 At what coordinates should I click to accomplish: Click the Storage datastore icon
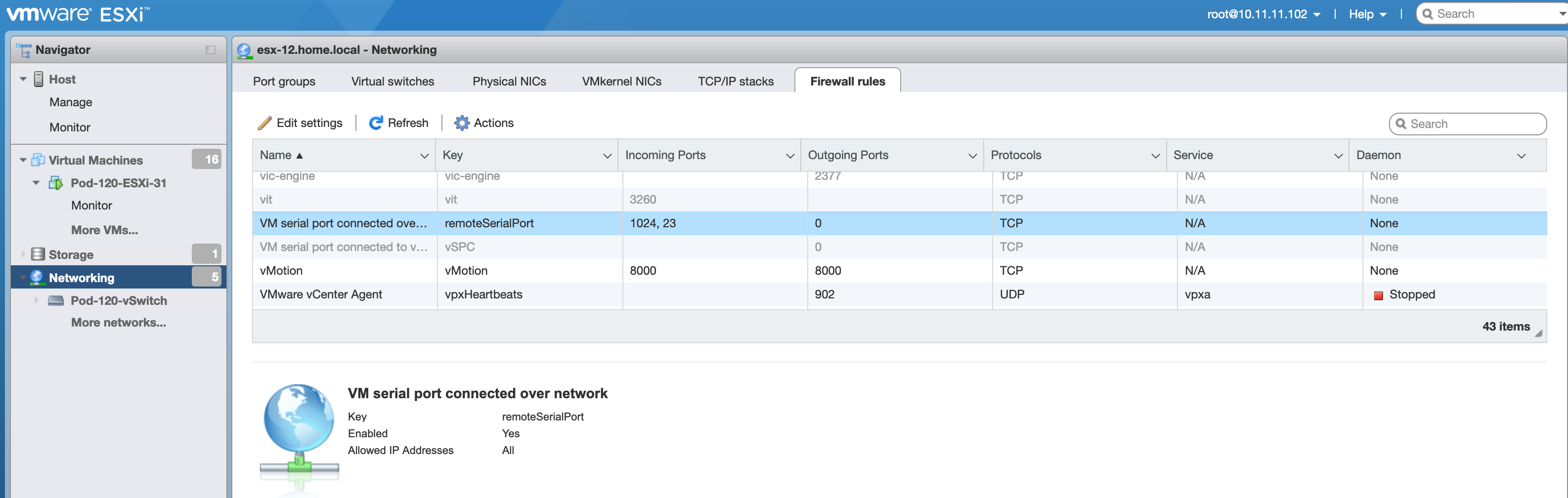pos(38,254)
